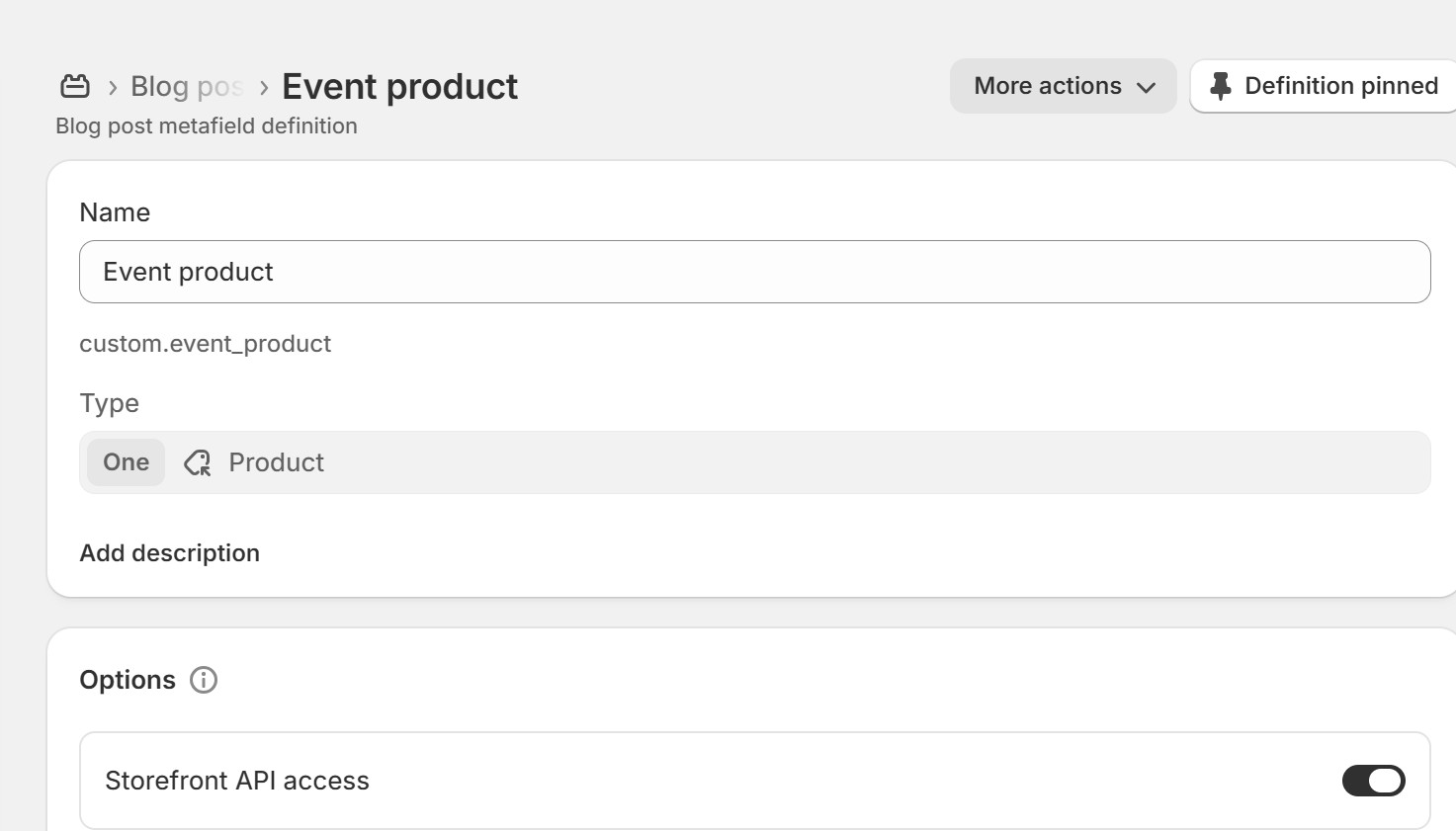This screenshot has width=1456, height=831.
Task: Click the Product type tag icon
Action: pos(198,462)
